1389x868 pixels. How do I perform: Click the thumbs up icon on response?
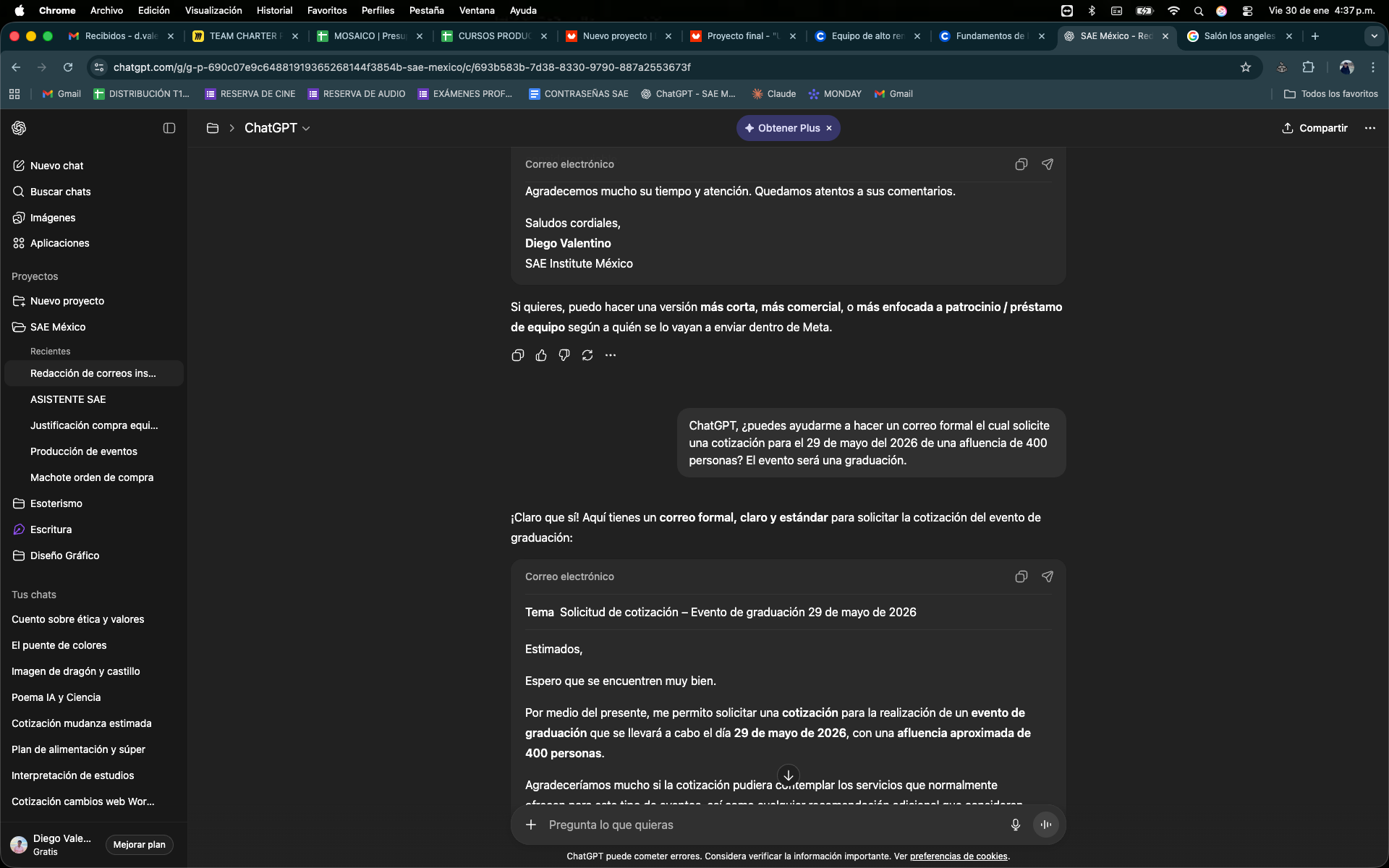541,355
